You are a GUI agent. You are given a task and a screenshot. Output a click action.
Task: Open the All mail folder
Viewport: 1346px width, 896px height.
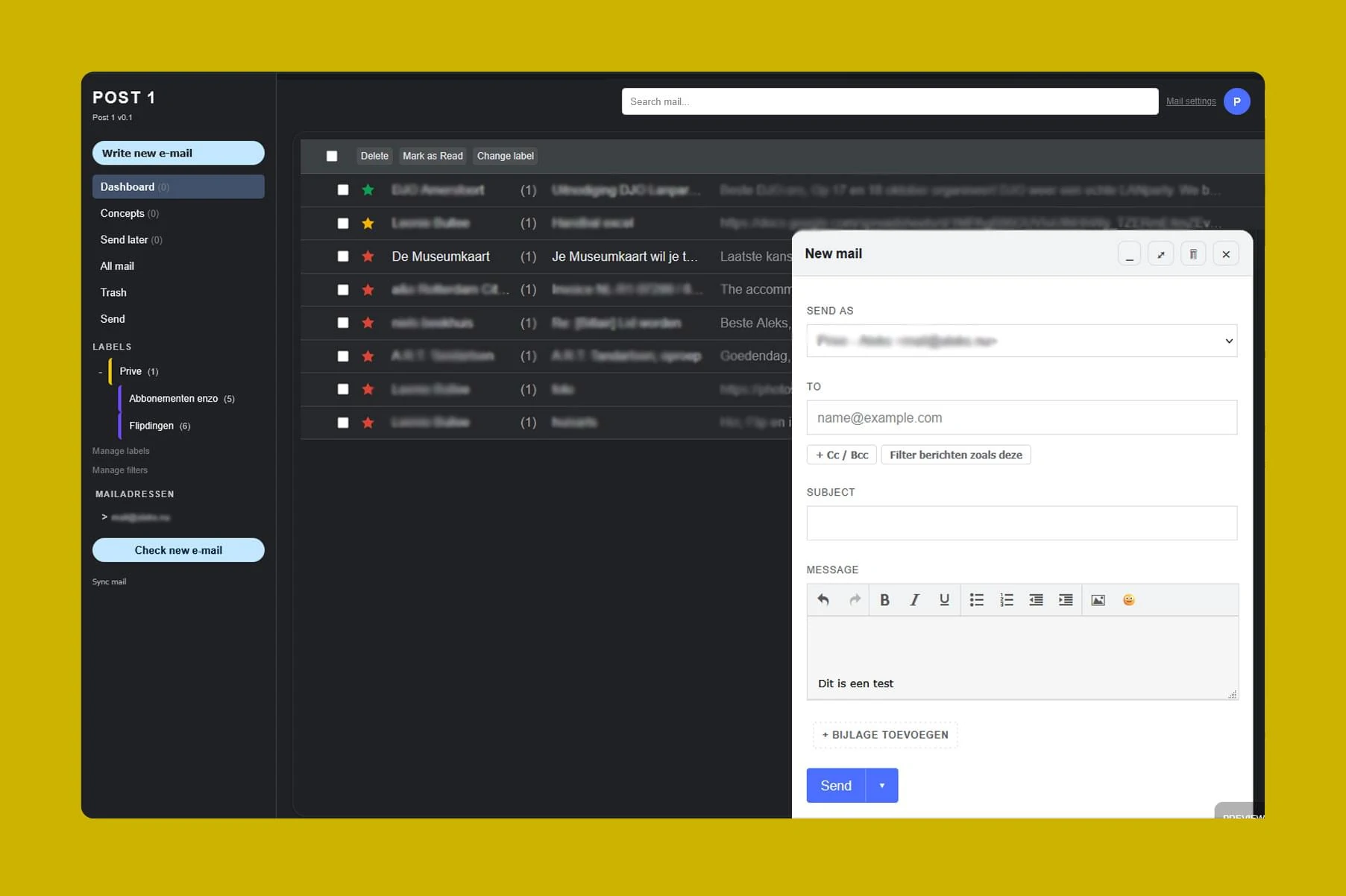click(x=117, y=266)
